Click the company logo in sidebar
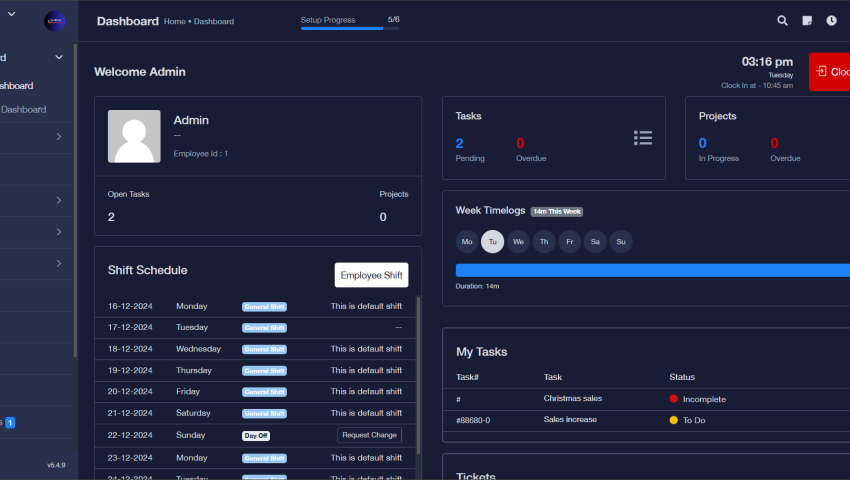The image size is (850, 480). point(55,21)
